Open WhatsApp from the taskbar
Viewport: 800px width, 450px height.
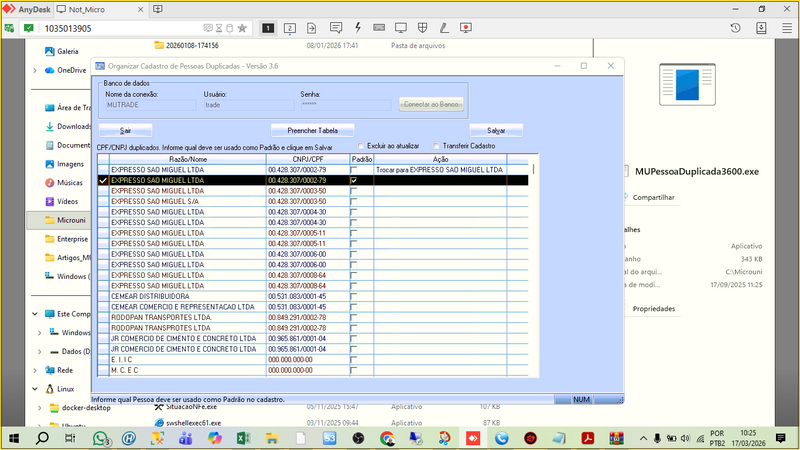[x=101, y=438]
